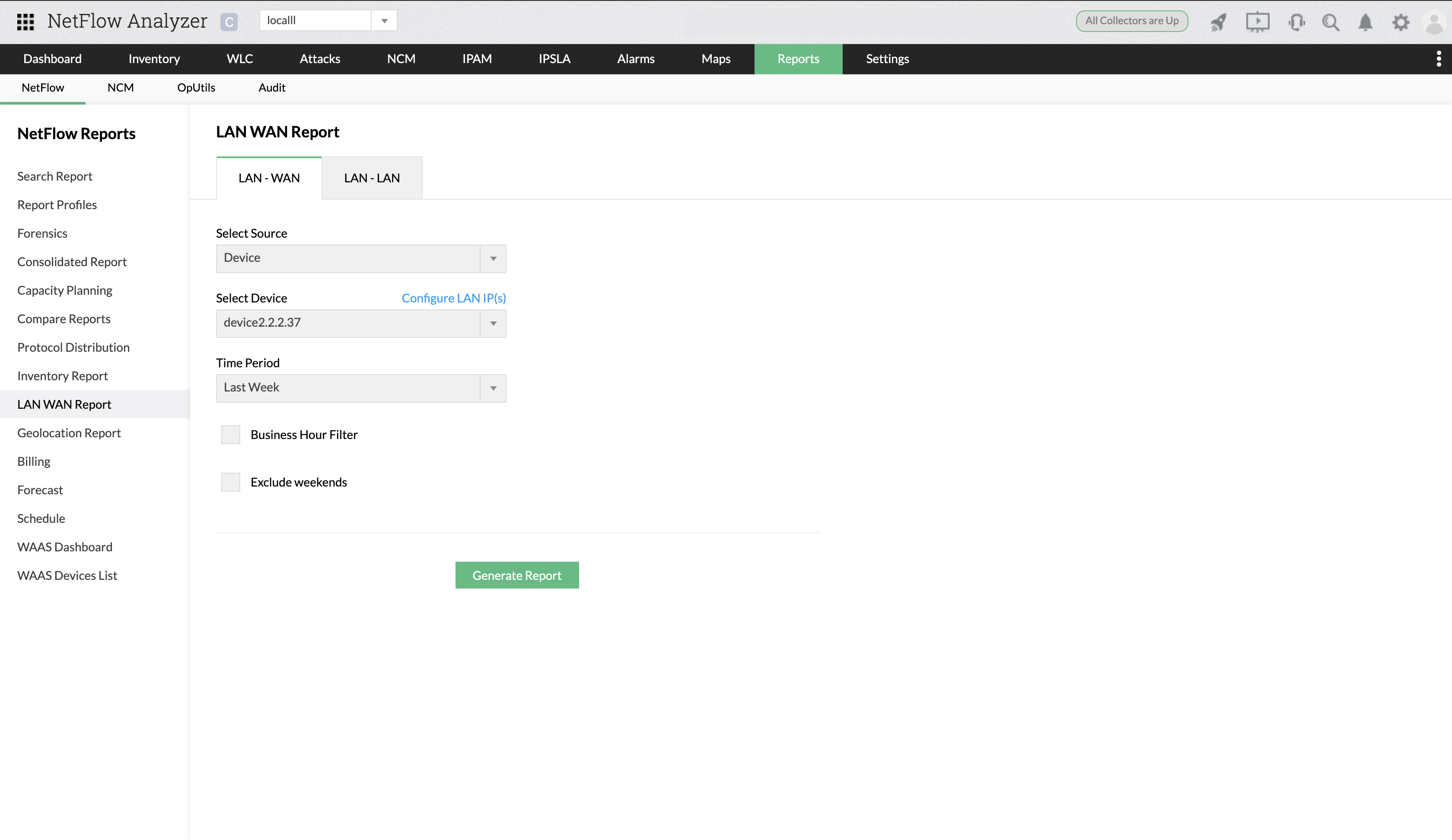
Task: Expand the Select Source dropdown
Action: click(x=361, y=258)
